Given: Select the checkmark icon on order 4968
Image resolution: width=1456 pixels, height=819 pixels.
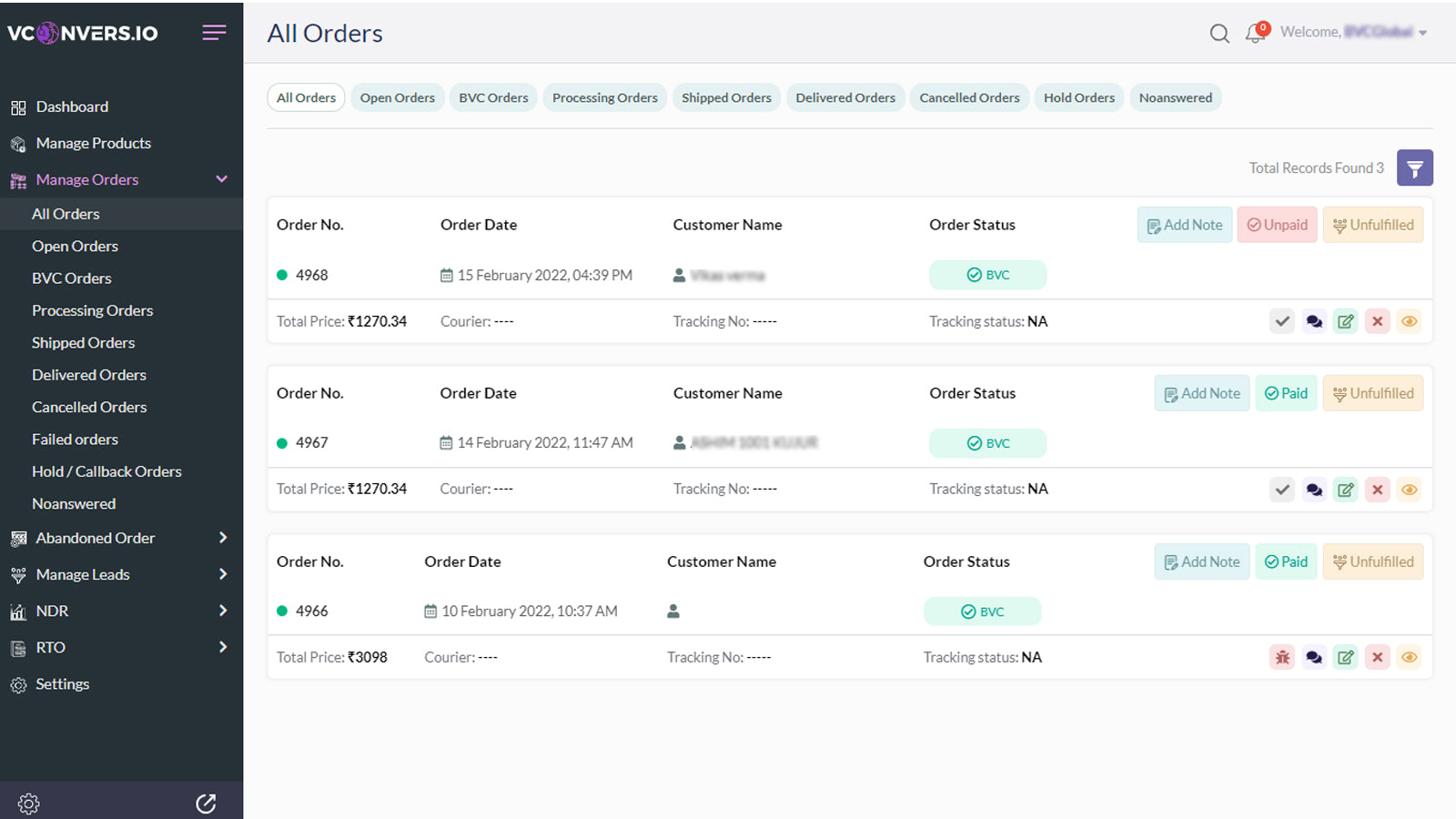Looking at the screenshot, I should click(1281, 321).
